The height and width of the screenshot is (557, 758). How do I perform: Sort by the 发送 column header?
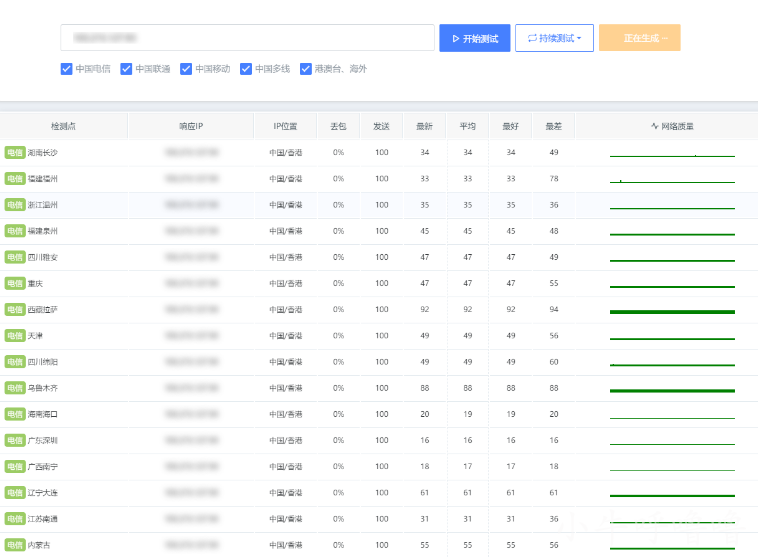point(381,126)
